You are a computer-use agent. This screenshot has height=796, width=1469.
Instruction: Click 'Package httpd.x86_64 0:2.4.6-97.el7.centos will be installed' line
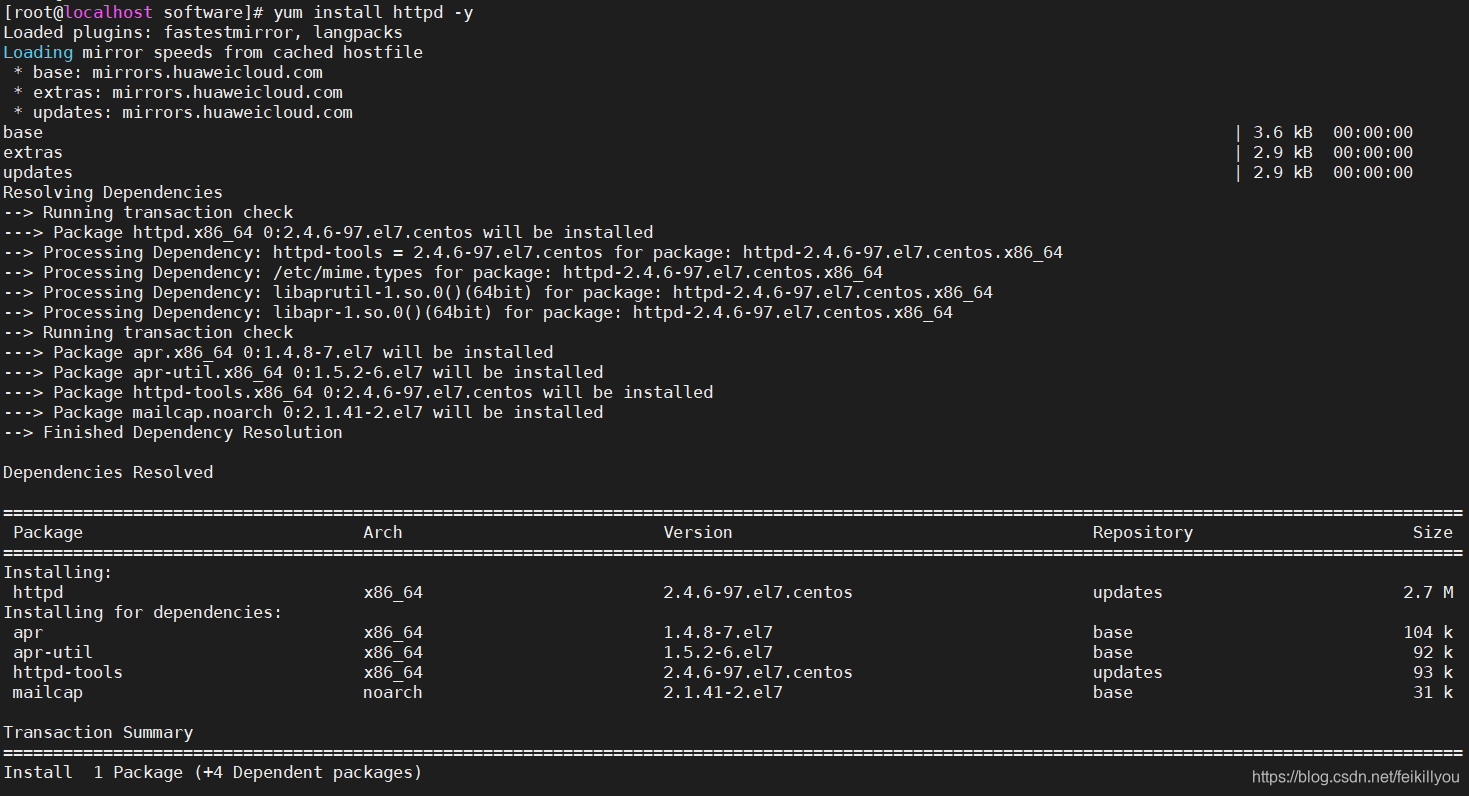click(328, 232)
